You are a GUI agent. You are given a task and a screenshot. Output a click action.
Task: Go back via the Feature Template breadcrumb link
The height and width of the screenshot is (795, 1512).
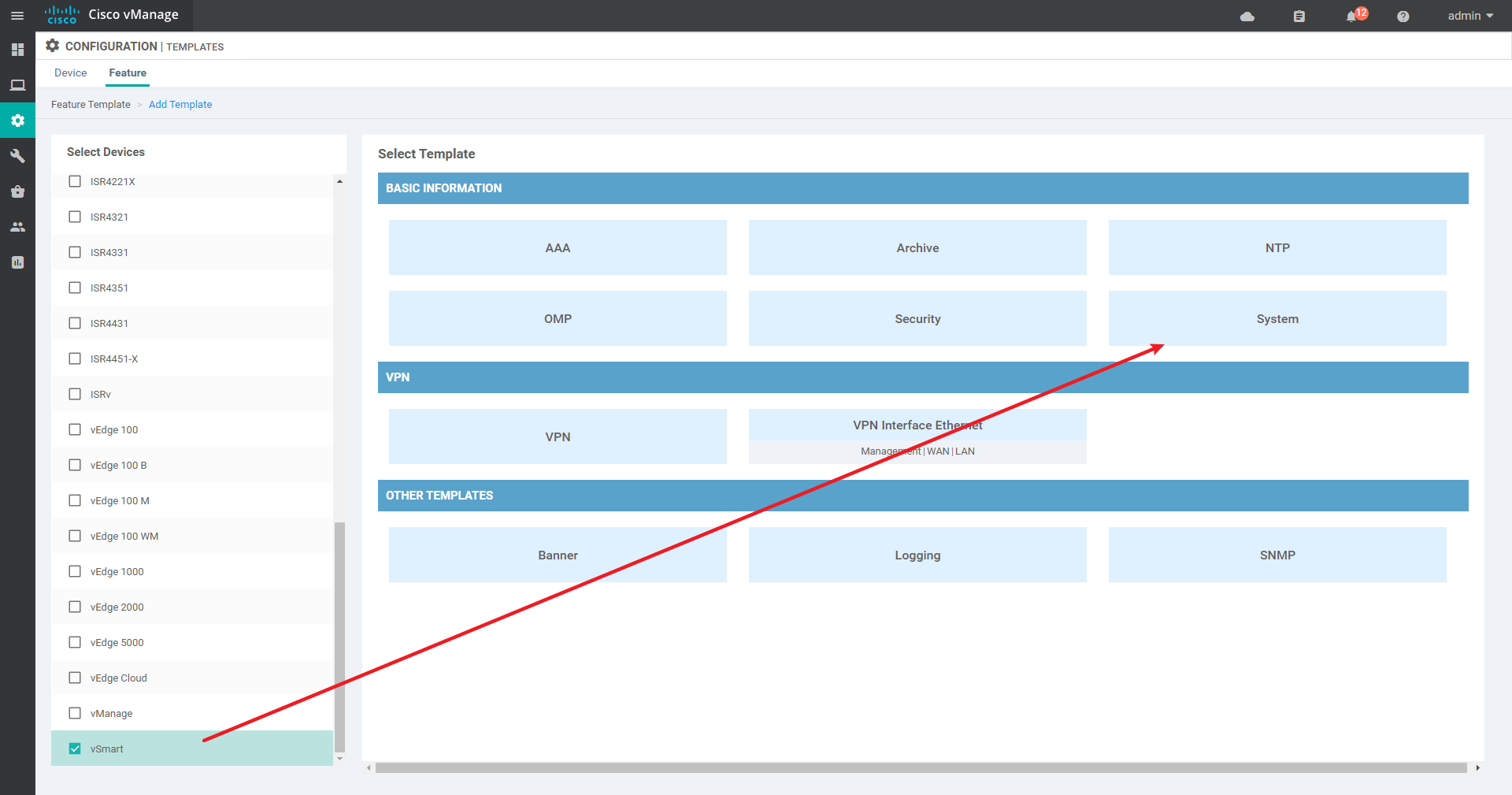pyautogui.click(x=90, y=104)
